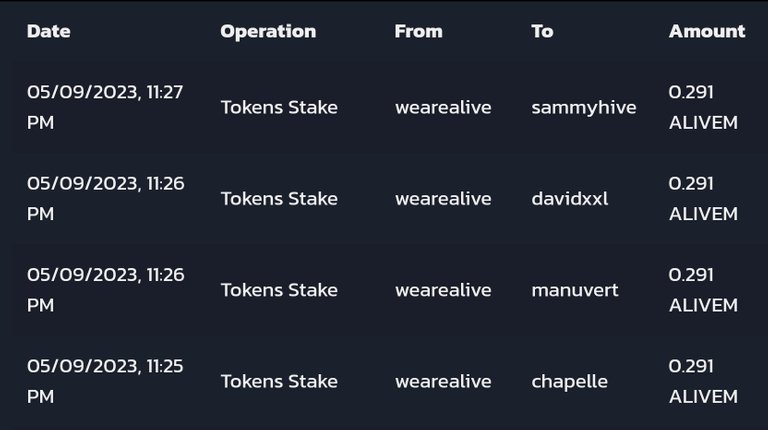
Task: Click the Operation column header
Action: 268,31
